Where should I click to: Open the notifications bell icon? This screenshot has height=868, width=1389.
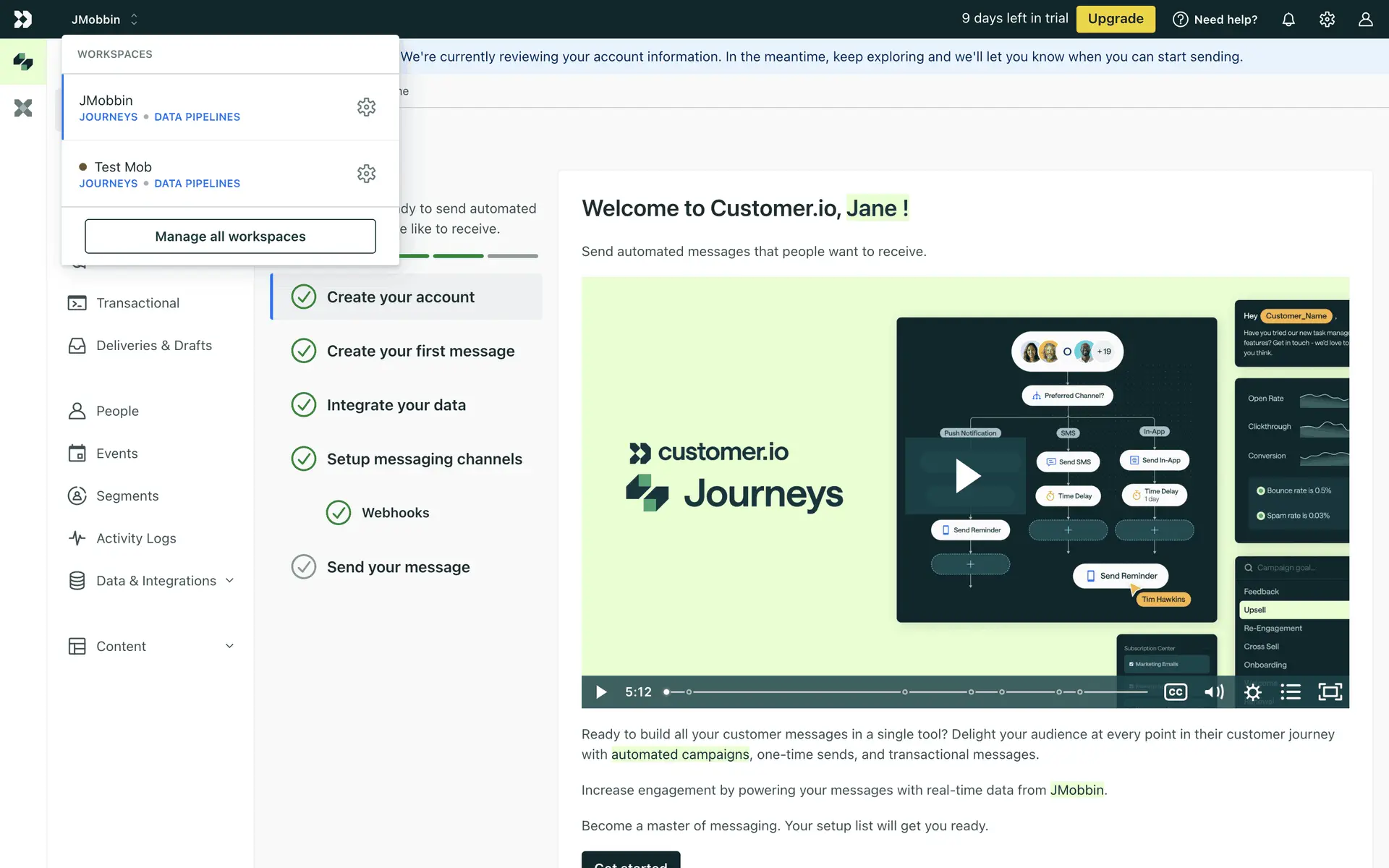point(1288,20)
